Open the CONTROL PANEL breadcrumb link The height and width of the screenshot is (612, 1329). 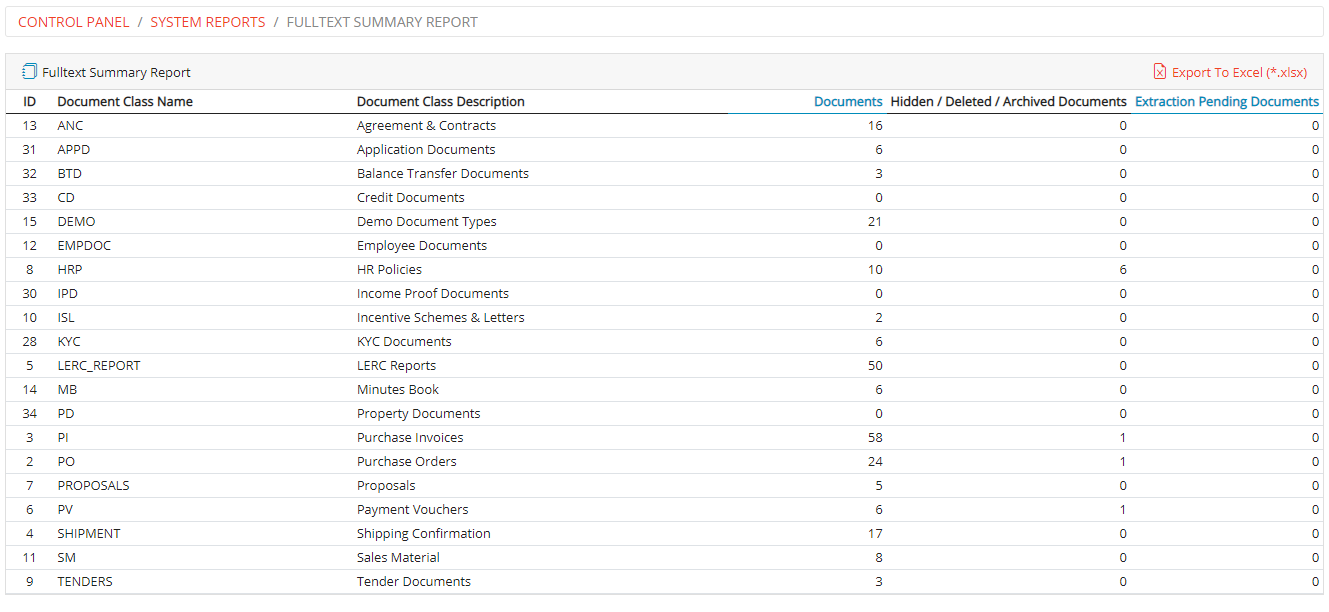[74, 22]
